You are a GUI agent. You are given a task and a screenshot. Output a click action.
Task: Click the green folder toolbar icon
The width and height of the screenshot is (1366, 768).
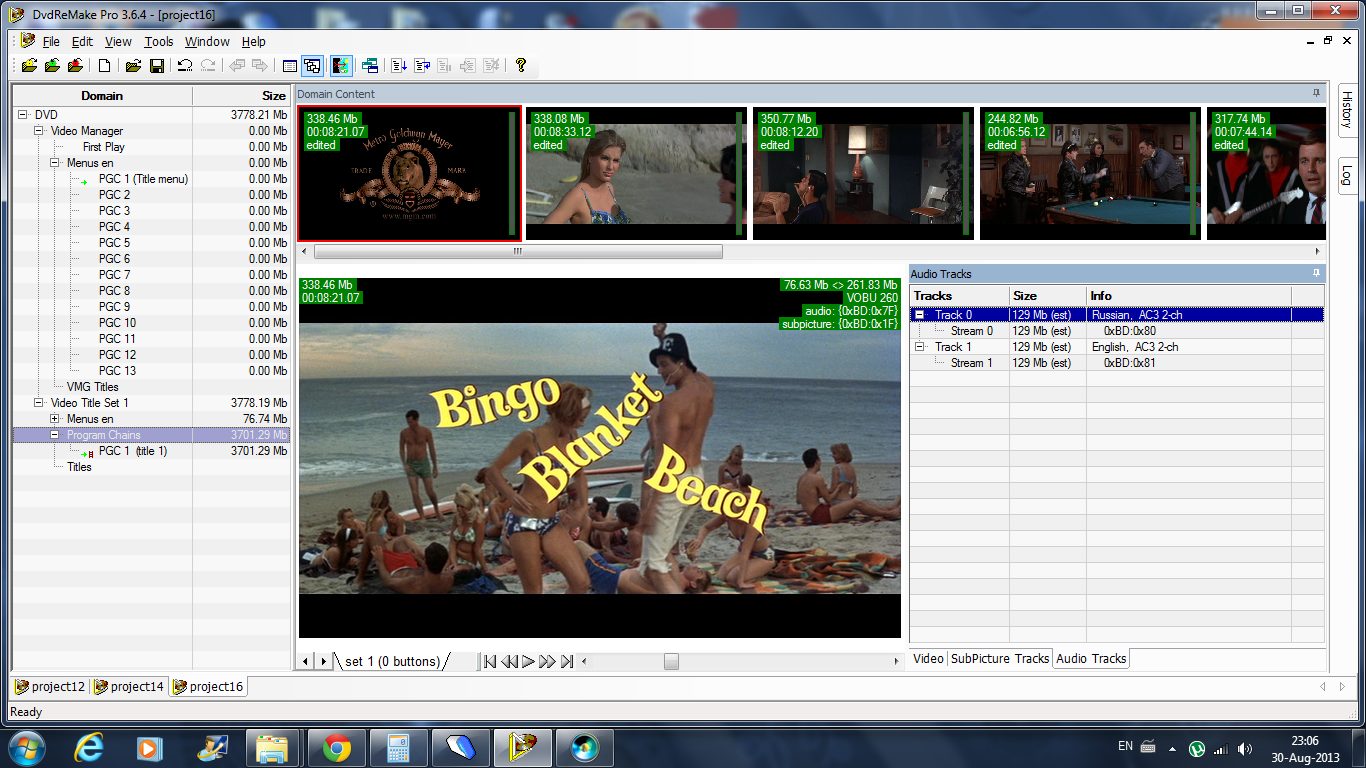point(52,66)
